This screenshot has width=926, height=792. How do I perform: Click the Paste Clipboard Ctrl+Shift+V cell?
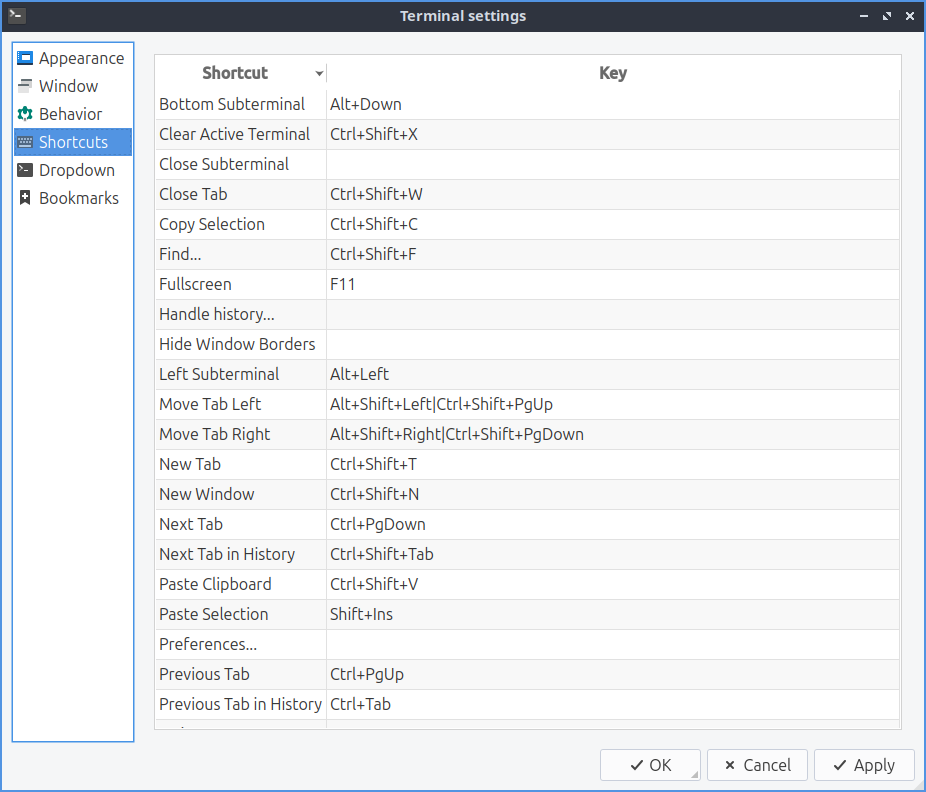tap(612, 584)
